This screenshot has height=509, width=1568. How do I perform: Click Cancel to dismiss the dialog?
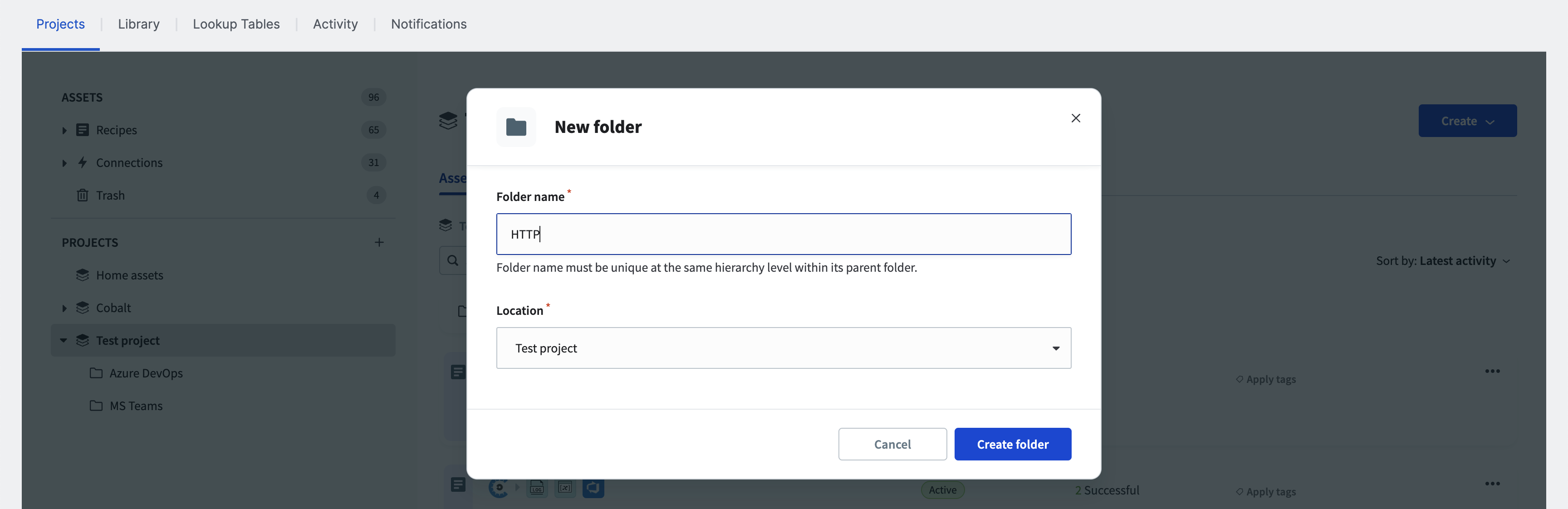click(892, 444)
